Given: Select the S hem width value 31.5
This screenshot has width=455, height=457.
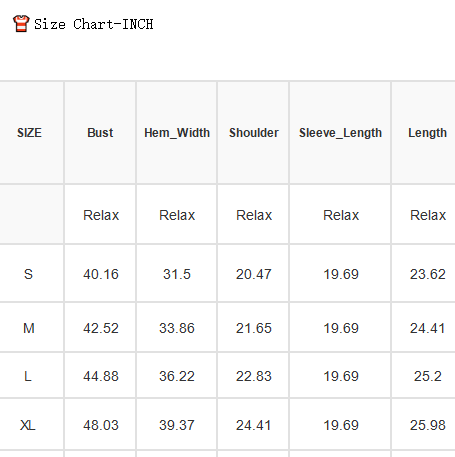Looking at the screenshot, I should pos(177,274).
